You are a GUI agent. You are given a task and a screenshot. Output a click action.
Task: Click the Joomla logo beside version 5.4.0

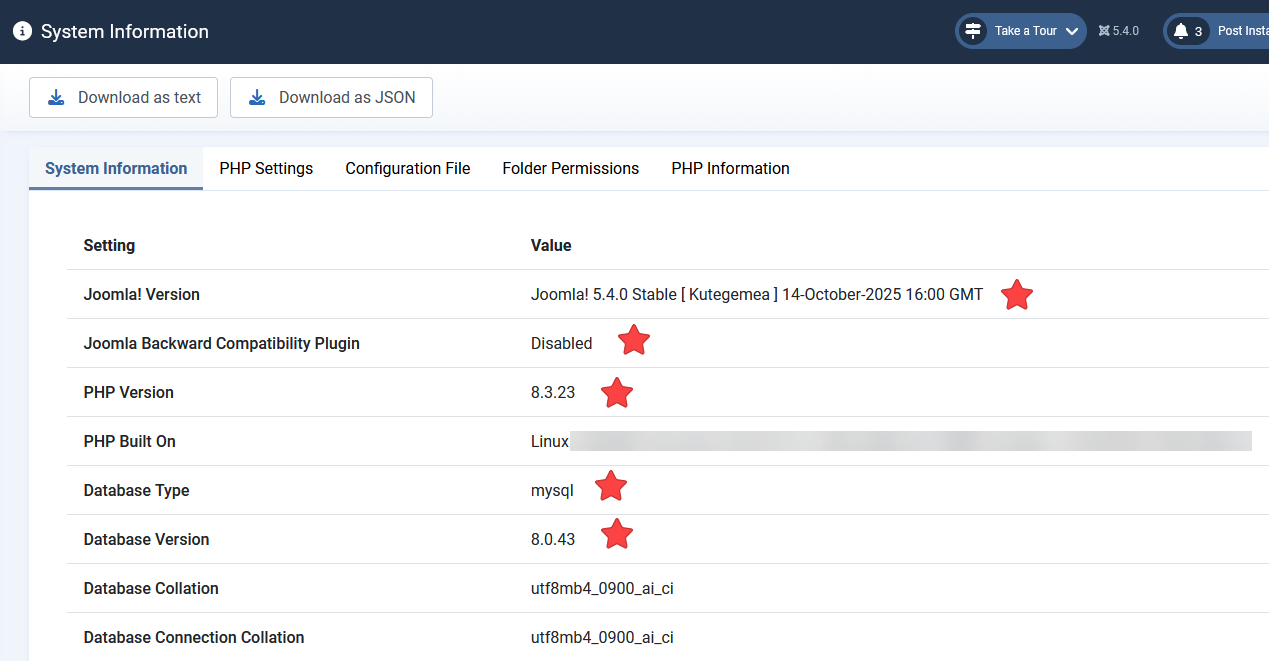pos(1103,31)
